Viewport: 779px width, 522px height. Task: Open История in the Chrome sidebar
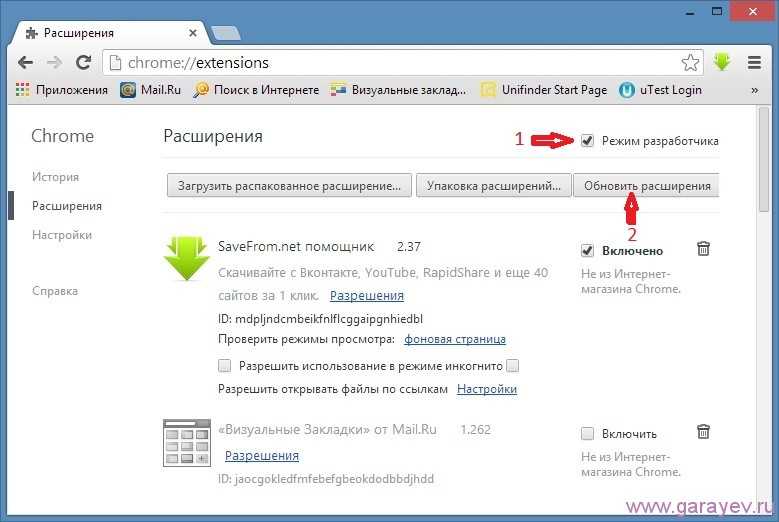[x=55, y=177]
